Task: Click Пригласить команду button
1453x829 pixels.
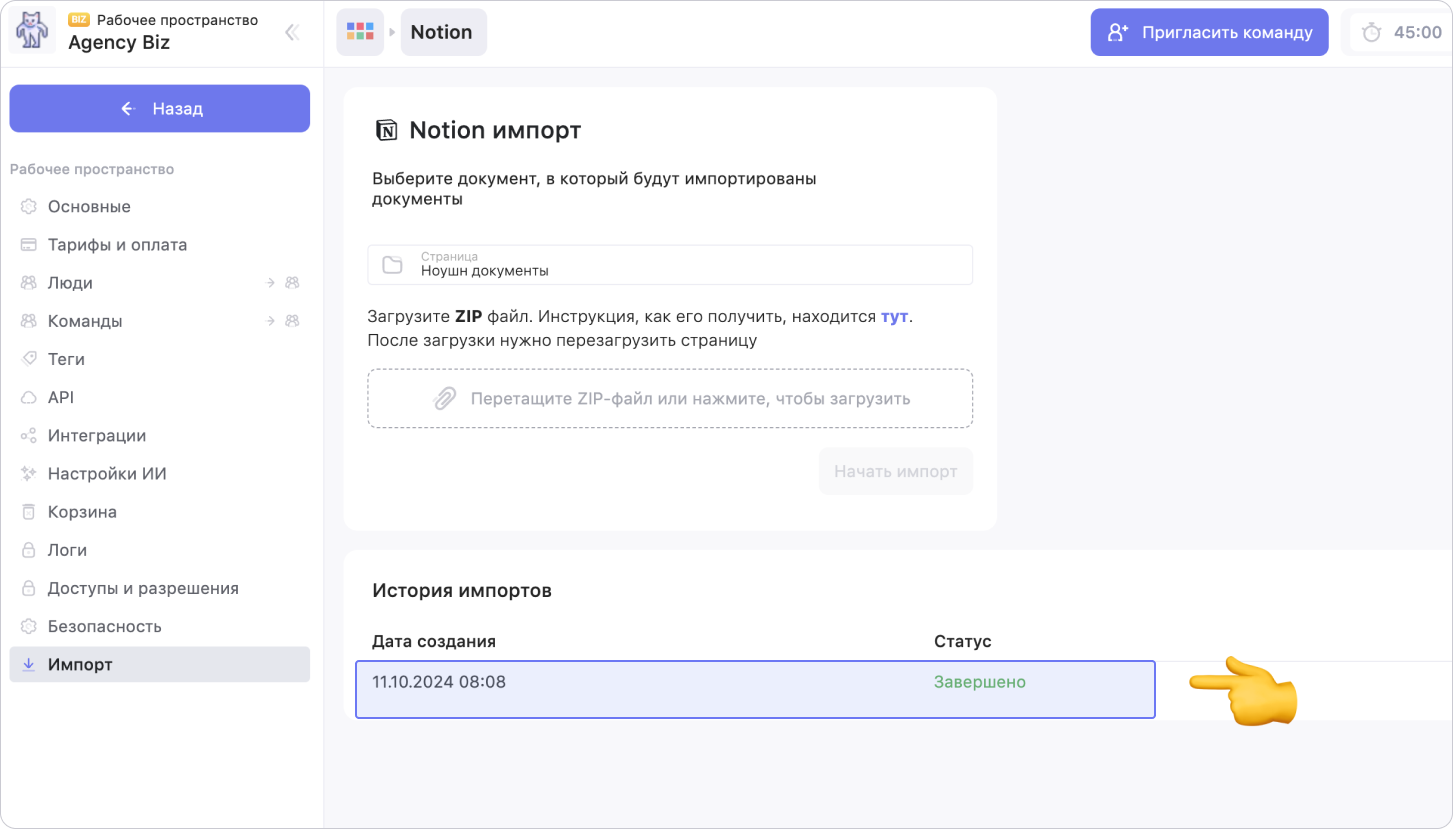Action: [1209, 33]
